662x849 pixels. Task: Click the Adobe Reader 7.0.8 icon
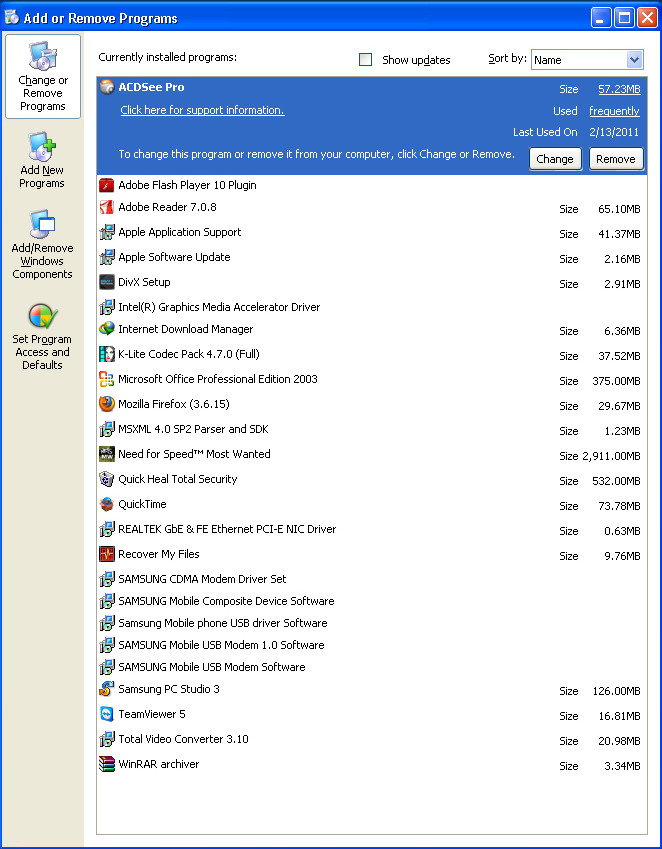[107, 207]
